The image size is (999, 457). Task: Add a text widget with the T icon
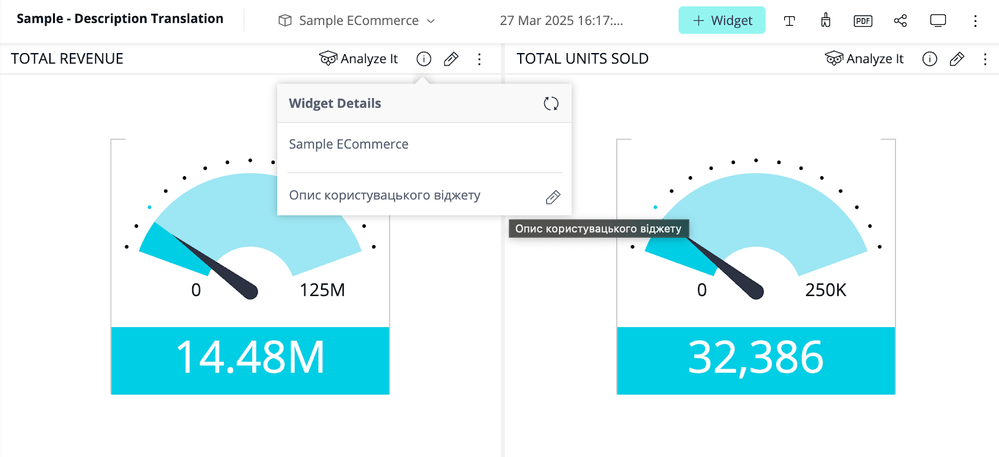point(789,20)
